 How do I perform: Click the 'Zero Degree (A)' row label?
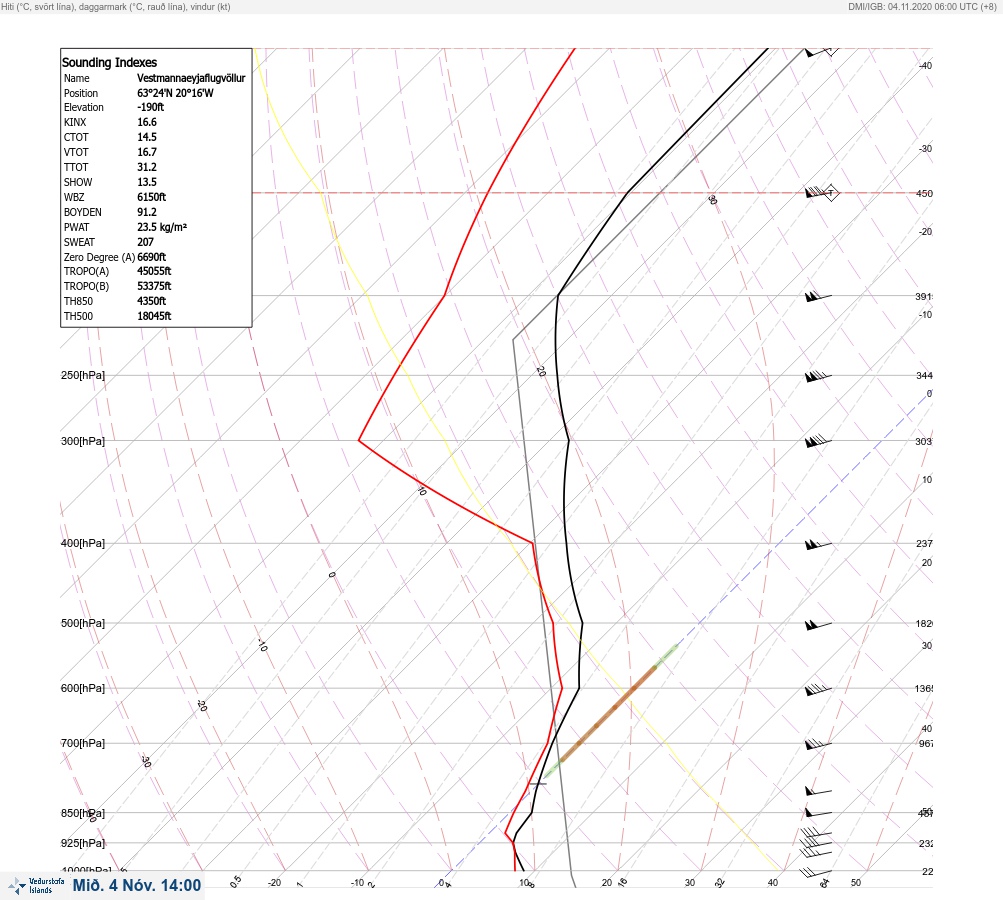pyautogui.click(x=99, y=257)
